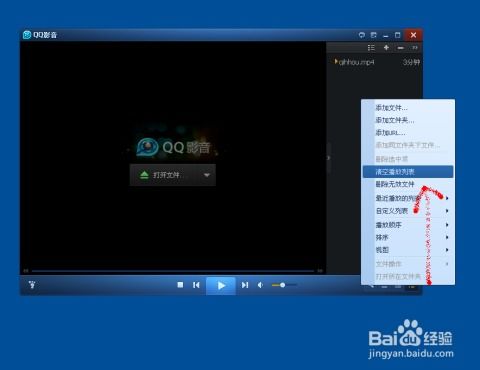This screenshot has width=480, height=370.
Task: Select 删除无效文件 from the menu
Action: [x=408, y=184]
